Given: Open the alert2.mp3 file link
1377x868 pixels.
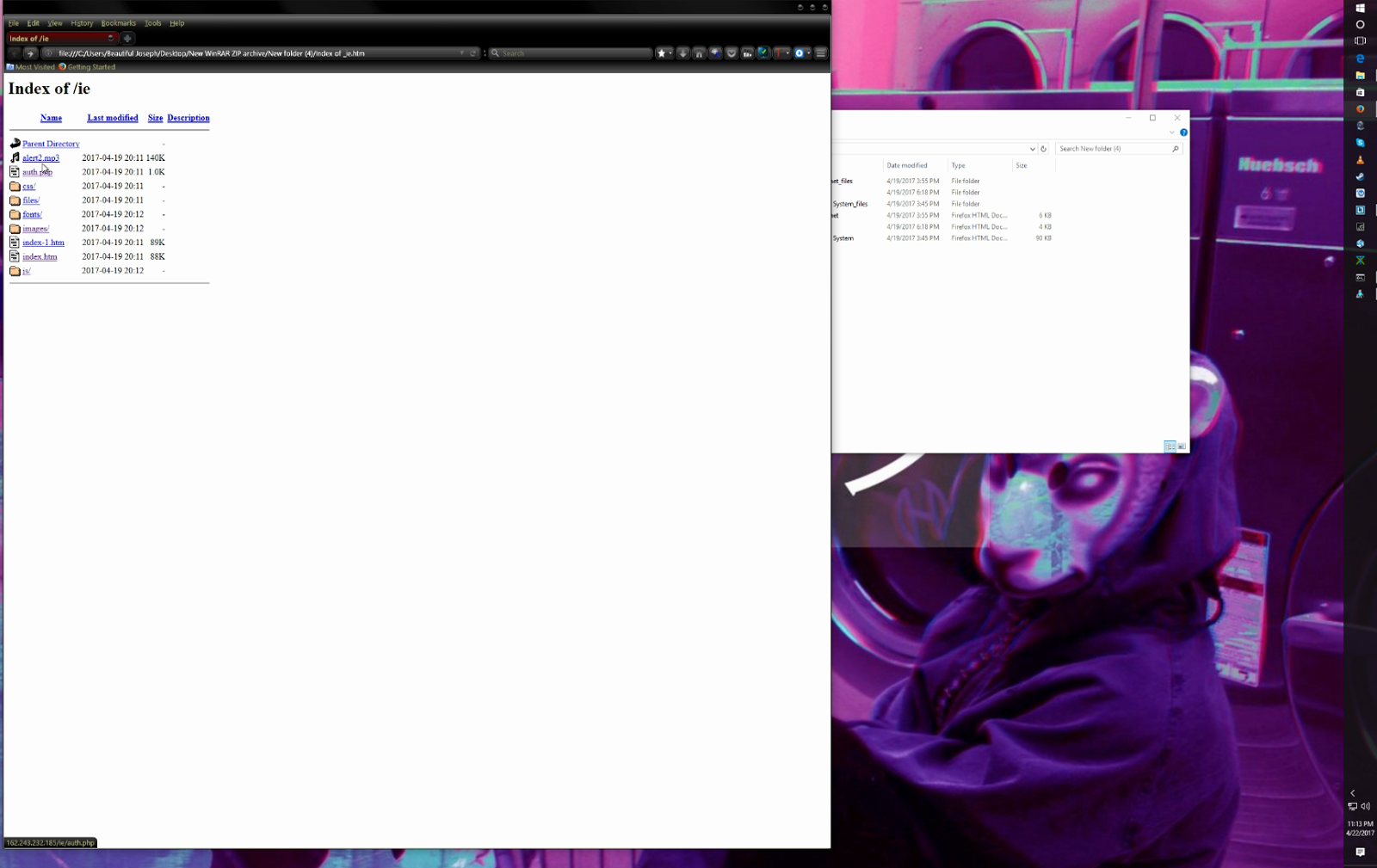Looking at the screenshot, I should pos(40,158).
